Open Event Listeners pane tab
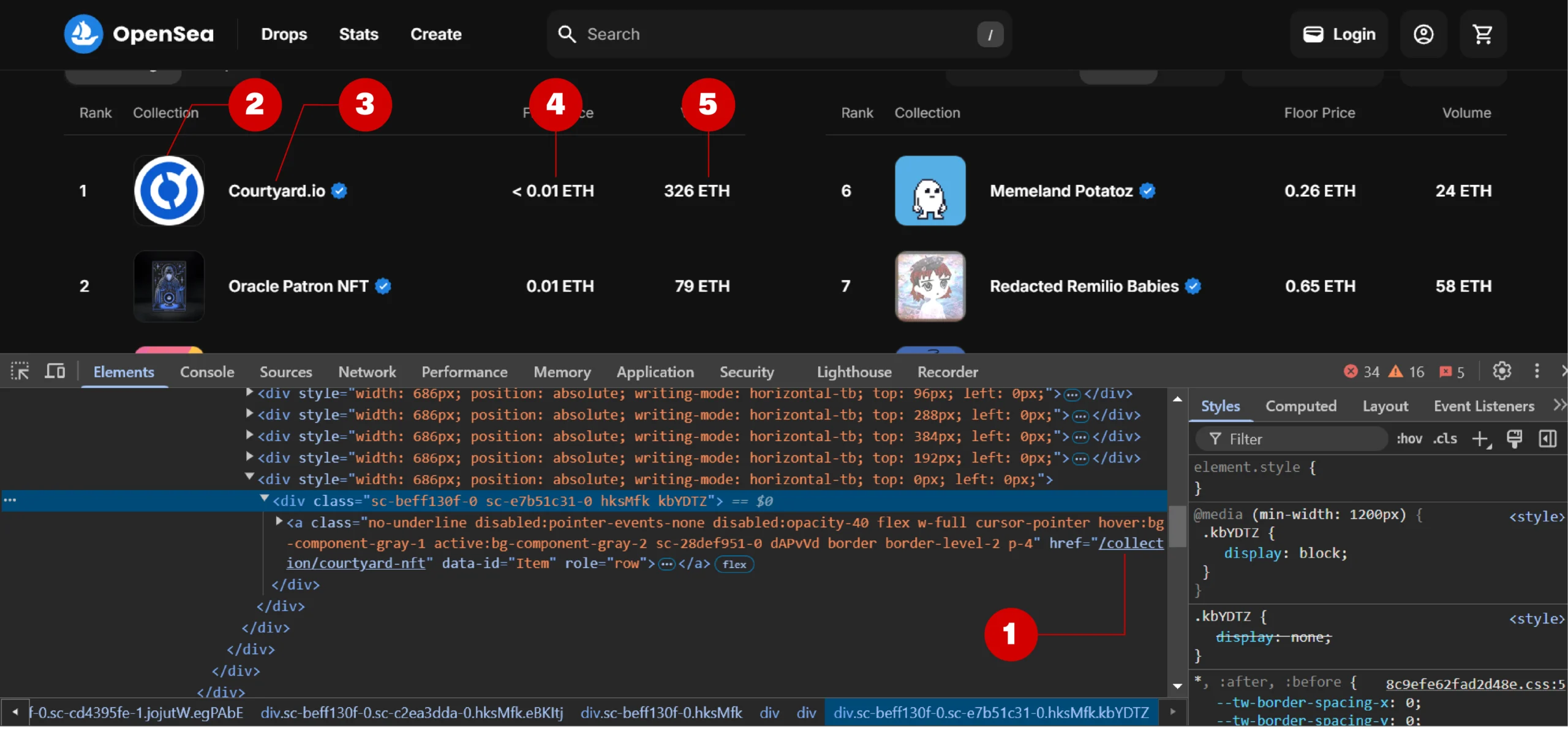1568x729 pixels. click(1483, 406)
